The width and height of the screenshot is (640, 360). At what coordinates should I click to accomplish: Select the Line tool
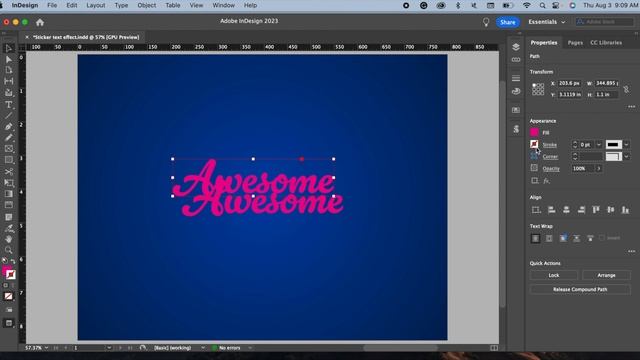coord(9,116)
